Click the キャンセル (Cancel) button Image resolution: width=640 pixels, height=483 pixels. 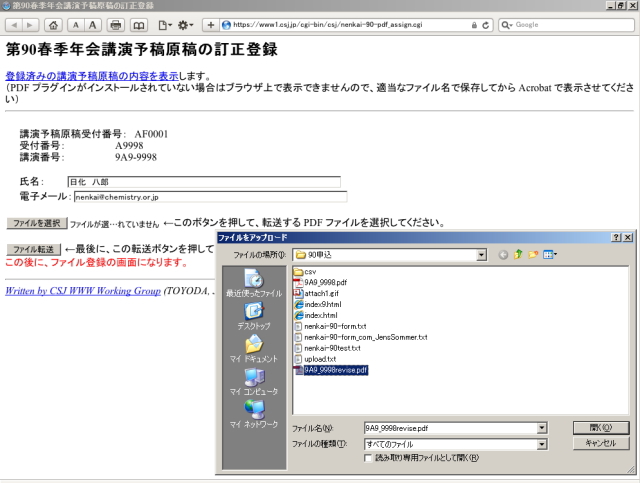[600, 443]
